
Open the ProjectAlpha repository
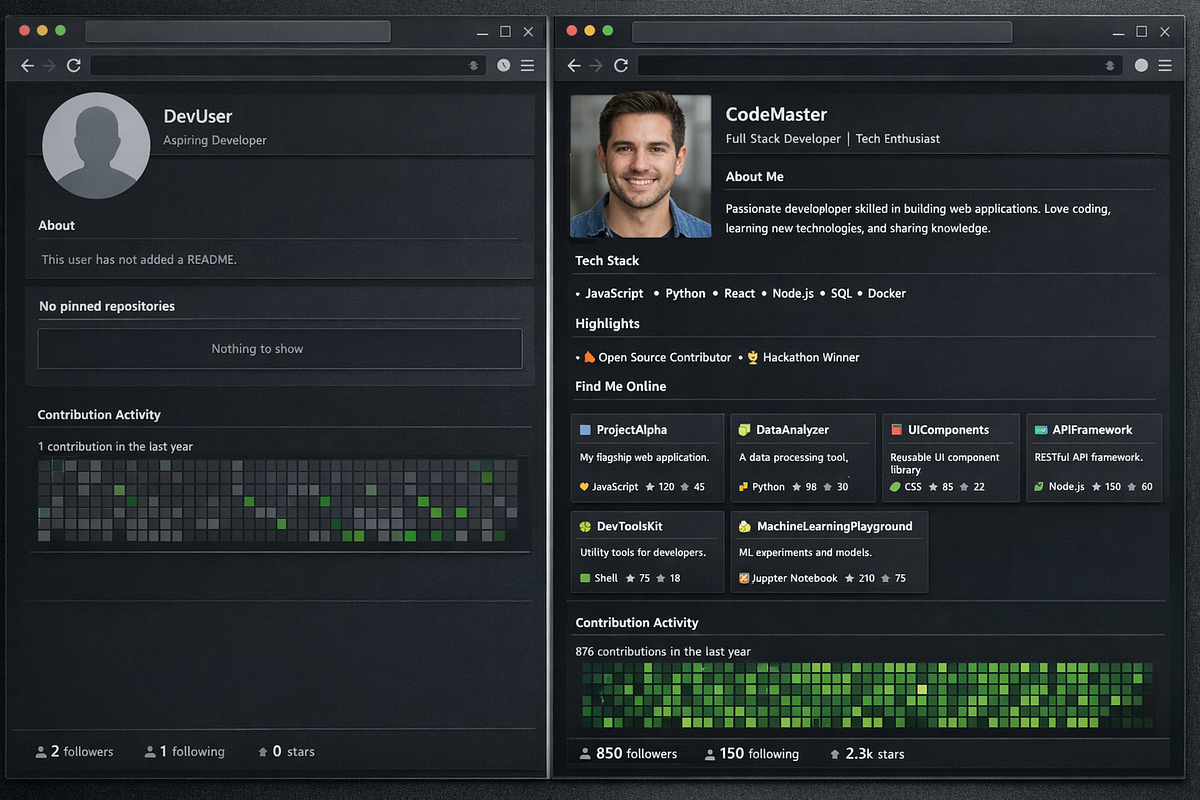pyautogui.click(x=632, y=429)
